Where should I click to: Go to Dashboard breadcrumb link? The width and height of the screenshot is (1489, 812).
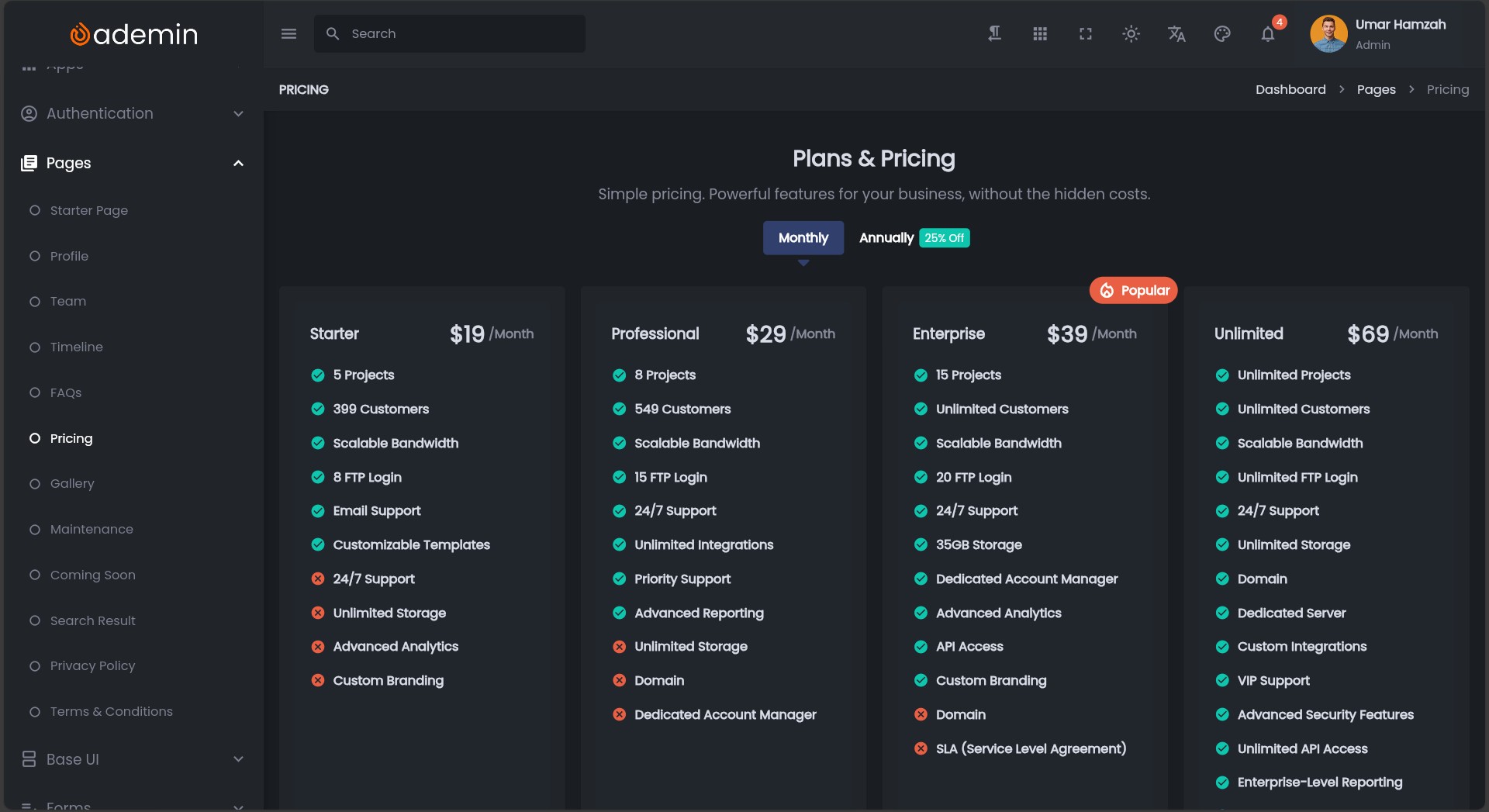(1290, 90)
